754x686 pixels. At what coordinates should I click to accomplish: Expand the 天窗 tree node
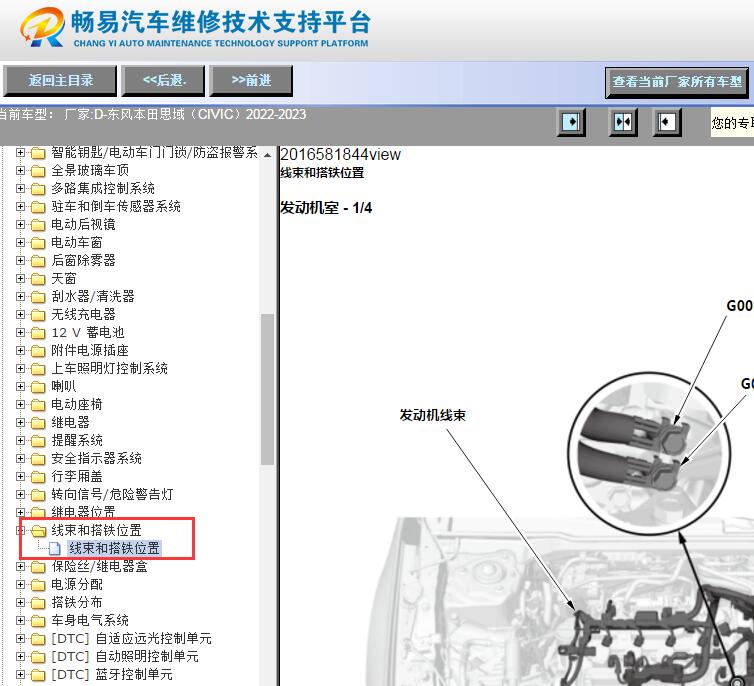point(20,279)
